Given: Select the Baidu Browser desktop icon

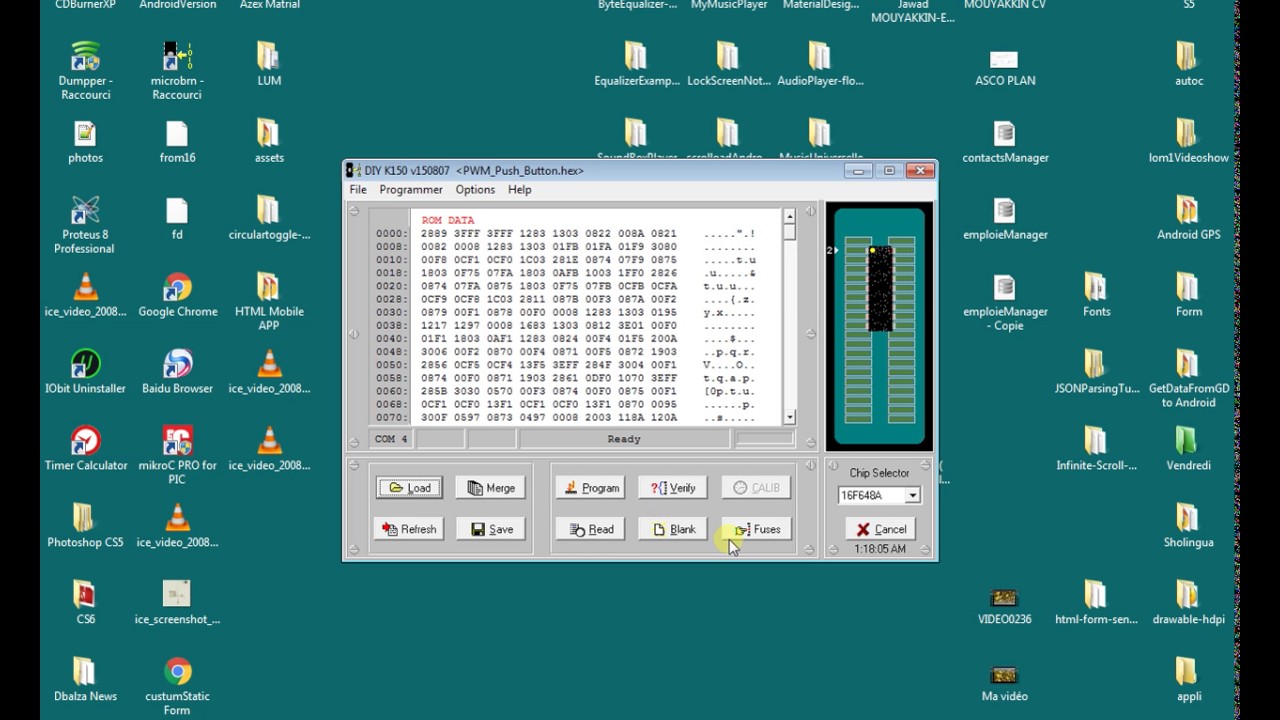Looking at the screenshot, I should point(177,372).
